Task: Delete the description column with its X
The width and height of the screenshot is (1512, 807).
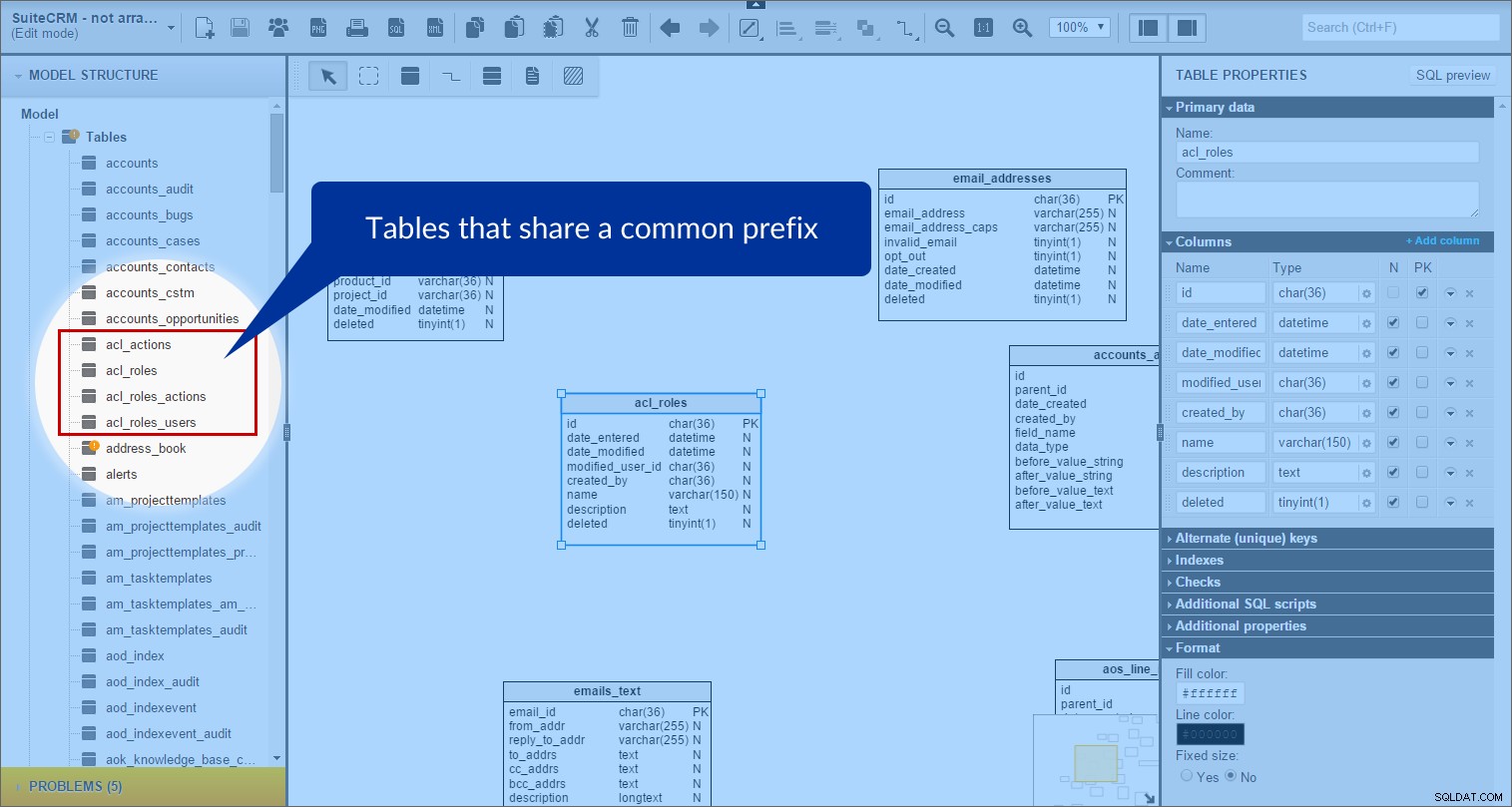Action: coord(1469,473)
